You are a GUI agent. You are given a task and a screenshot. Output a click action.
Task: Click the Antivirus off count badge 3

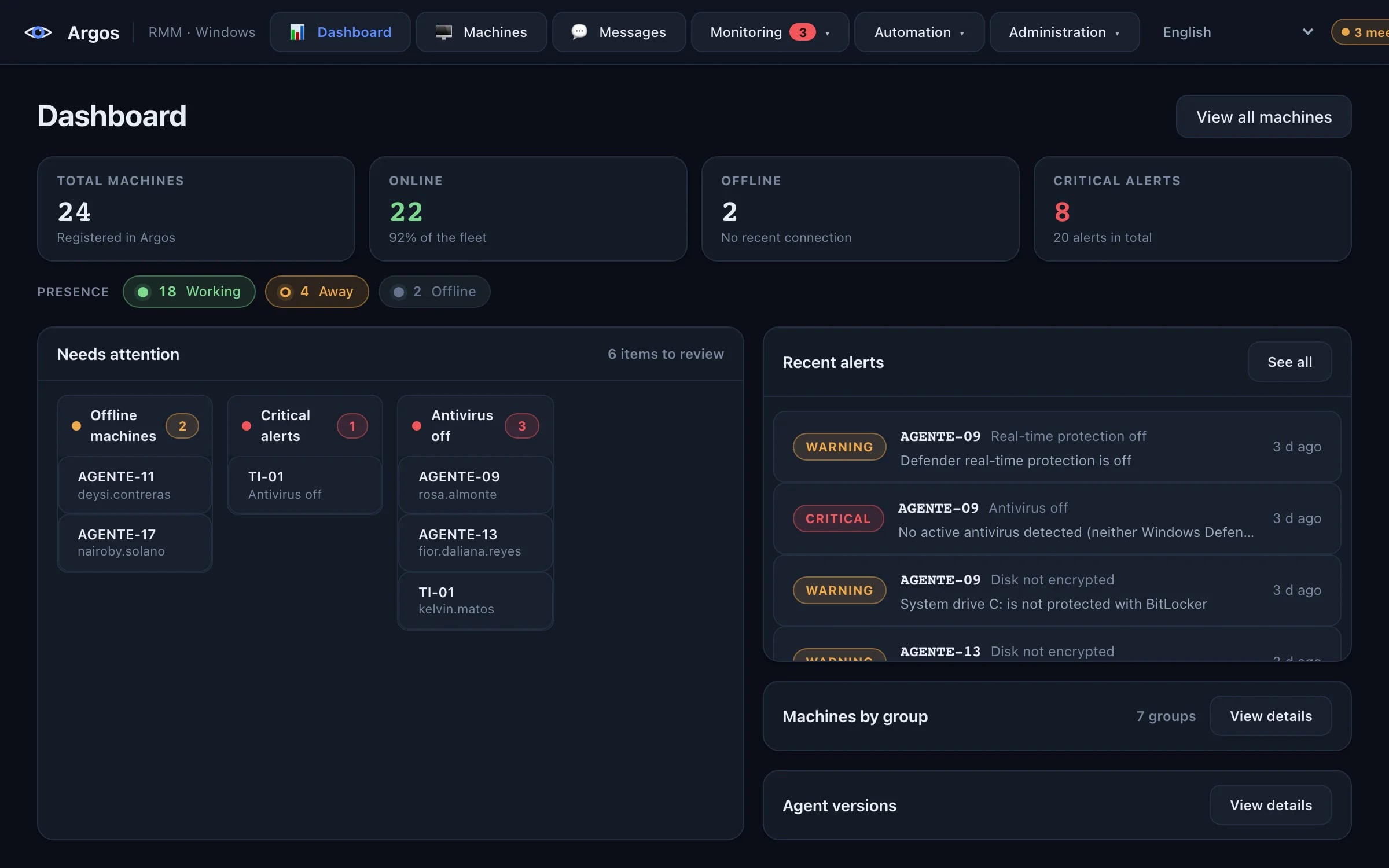[x=521, y=426]
